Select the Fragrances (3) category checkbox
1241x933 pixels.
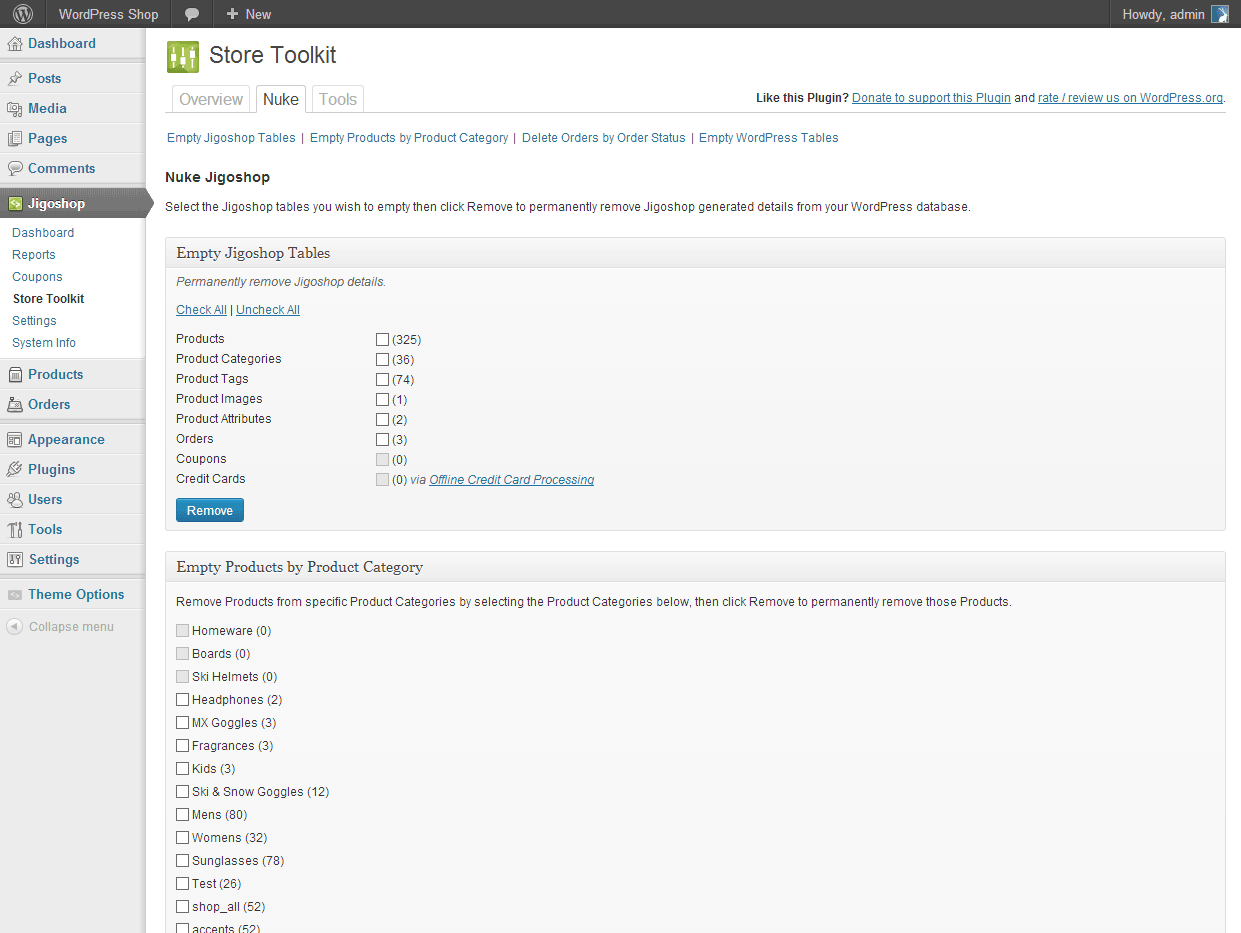pos(182,746)
